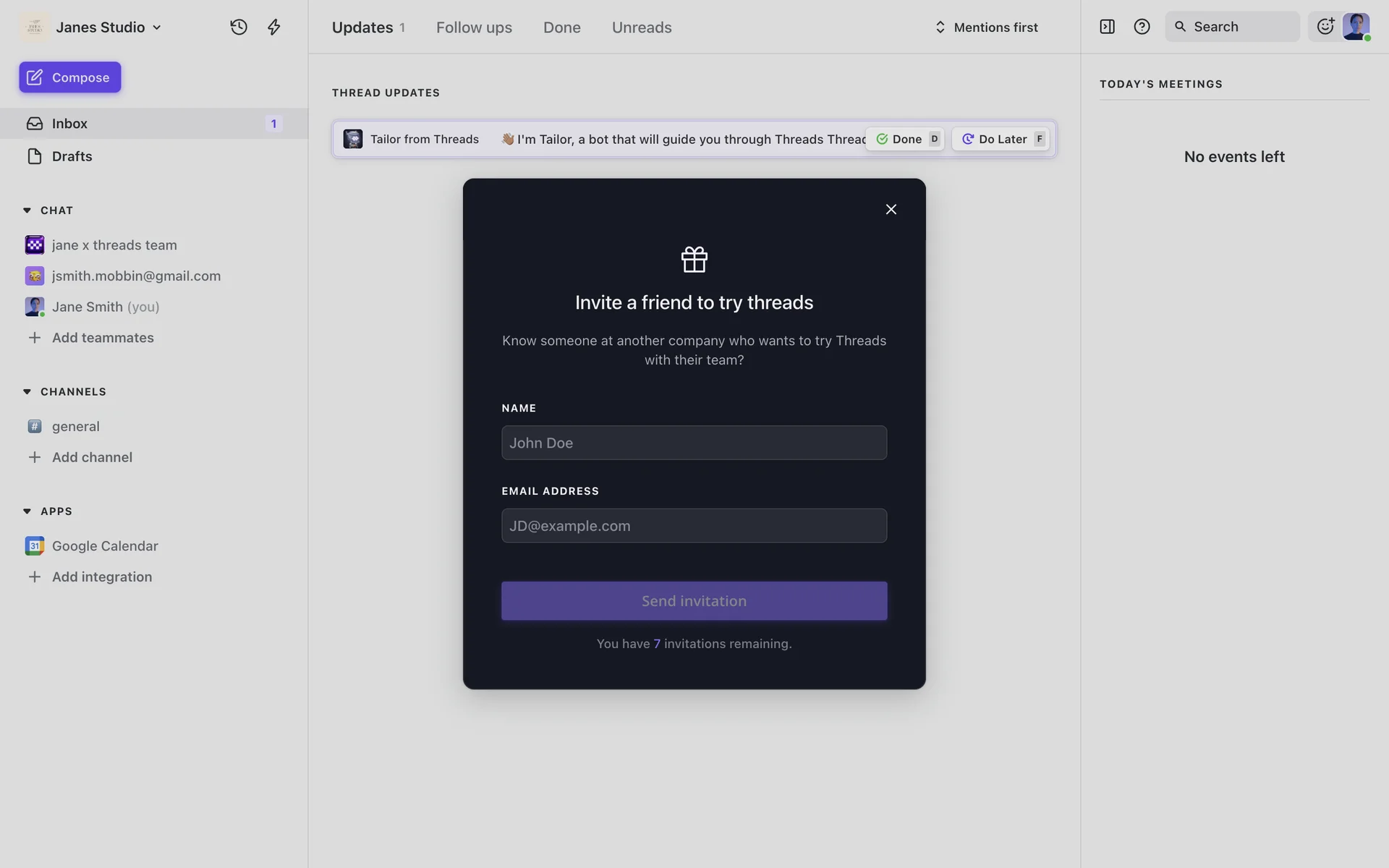This screenshot has width=1389, height=868.
Task: Open the Google Calendar app
Action: pyautogui.click(x=104, y=546)
